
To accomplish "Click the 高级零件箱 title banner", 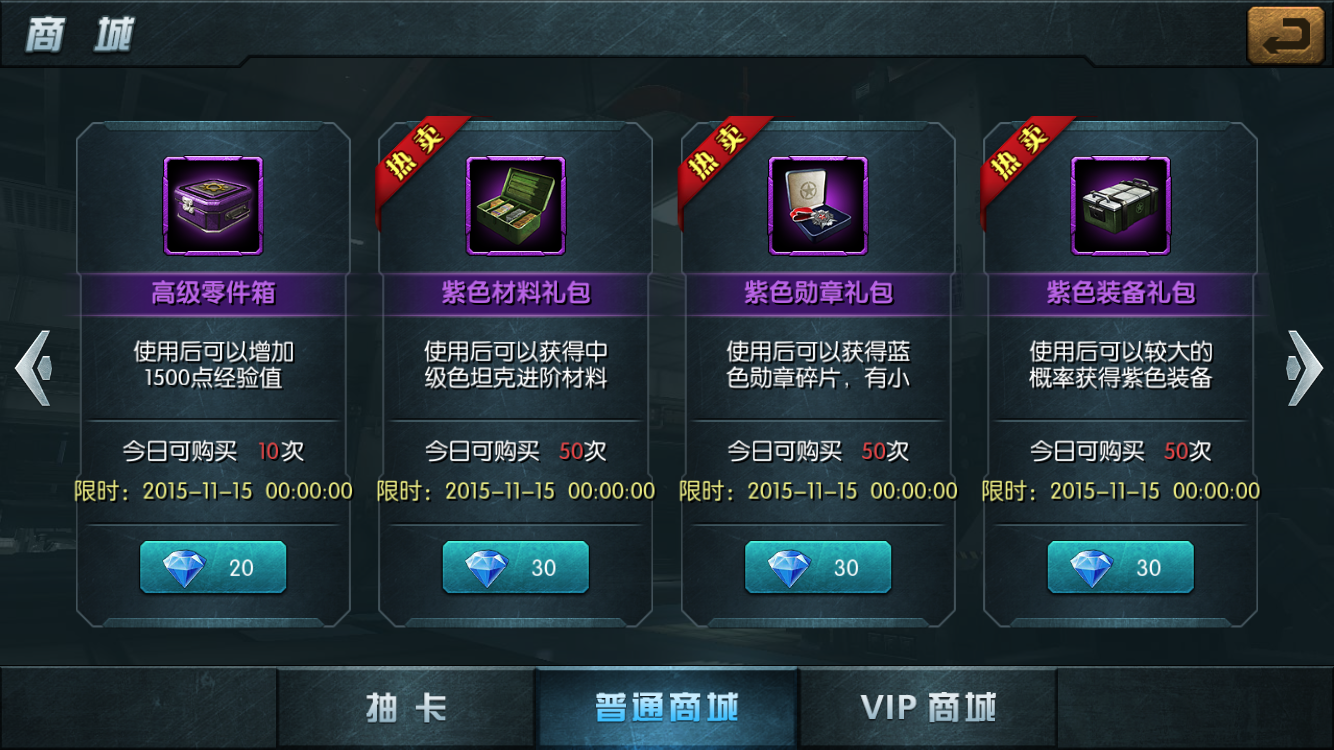I will 213,293.
